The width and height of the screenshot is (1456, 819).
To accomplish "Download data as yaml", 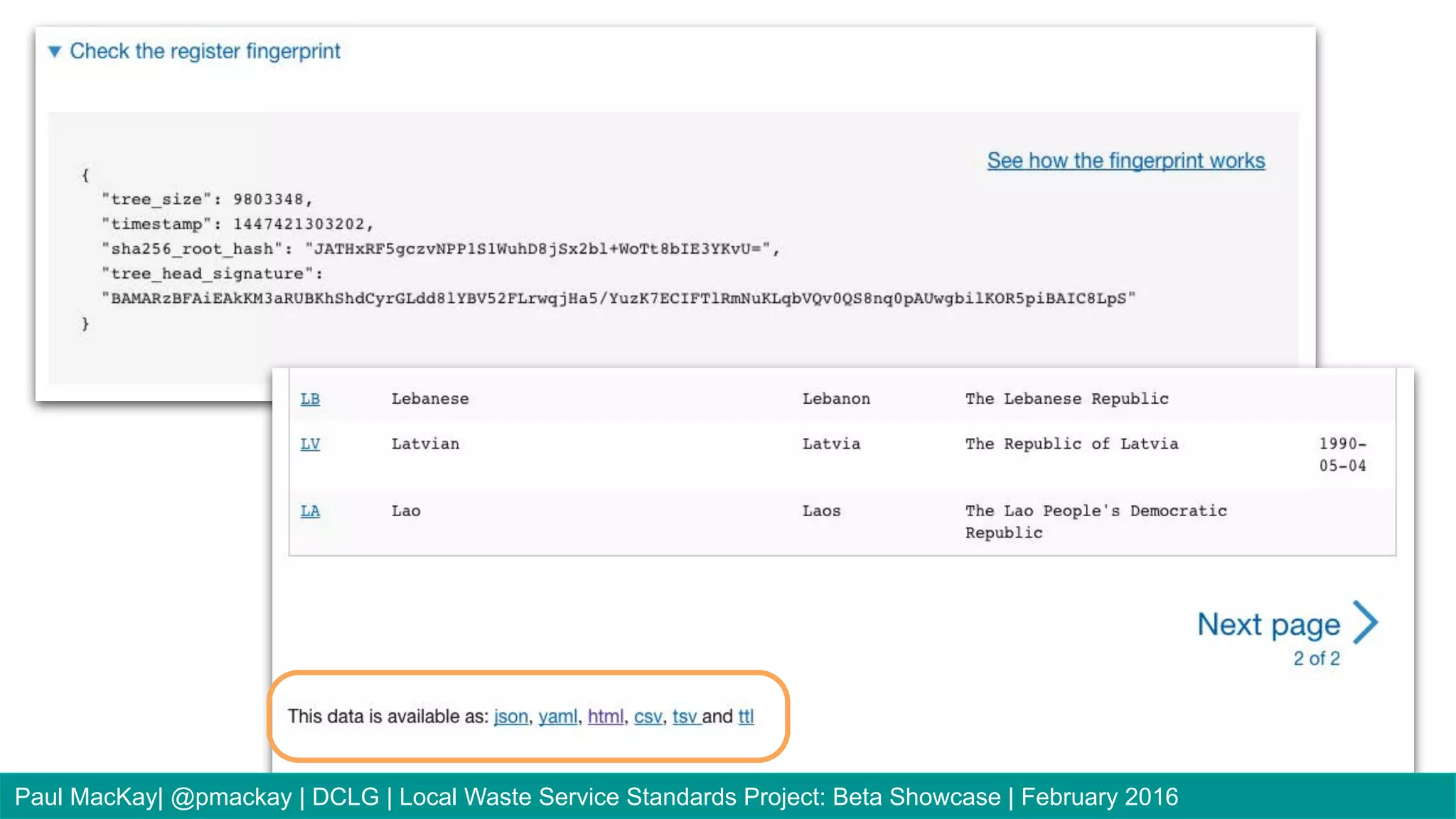I will [557, 717].
